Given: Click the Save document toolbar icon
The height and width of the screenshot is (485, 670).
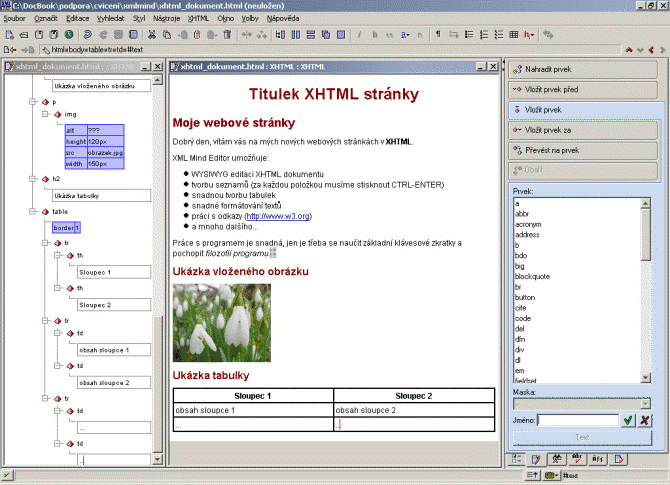Looking at the screenshot, I should [x=39, y=35].
